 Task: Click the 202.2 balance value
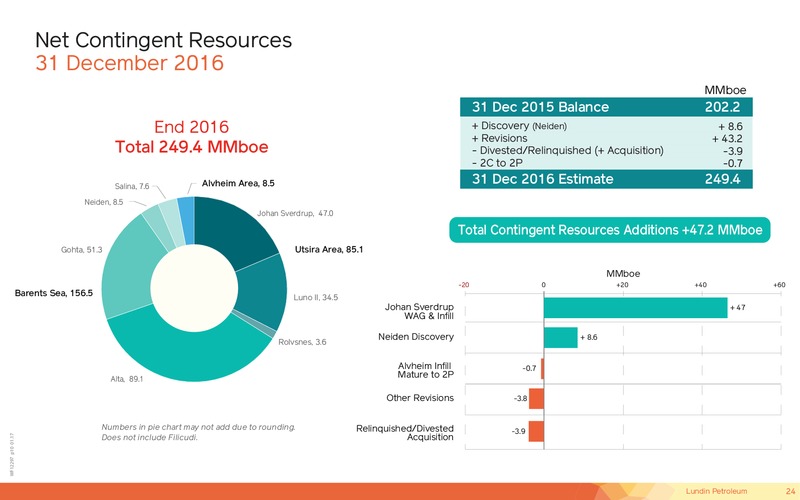pyautogui.click(x=722, y=107)
